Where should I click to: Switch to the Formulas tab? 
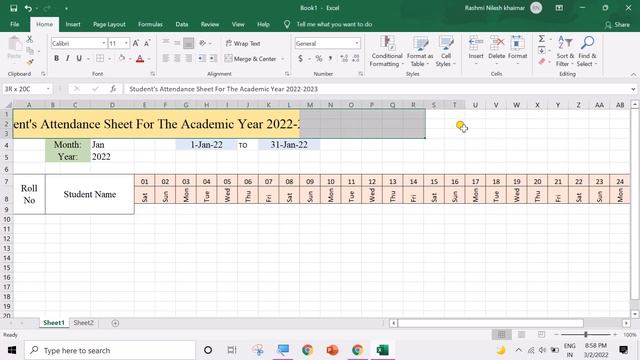pyautogui.click(x=150, y=24)
